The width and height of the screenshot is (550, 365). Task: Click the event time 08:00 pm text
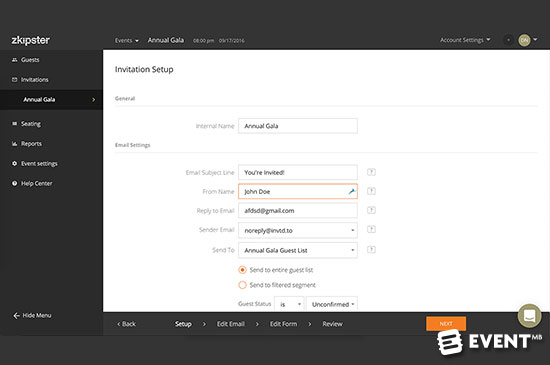click(x=203, y=41)
